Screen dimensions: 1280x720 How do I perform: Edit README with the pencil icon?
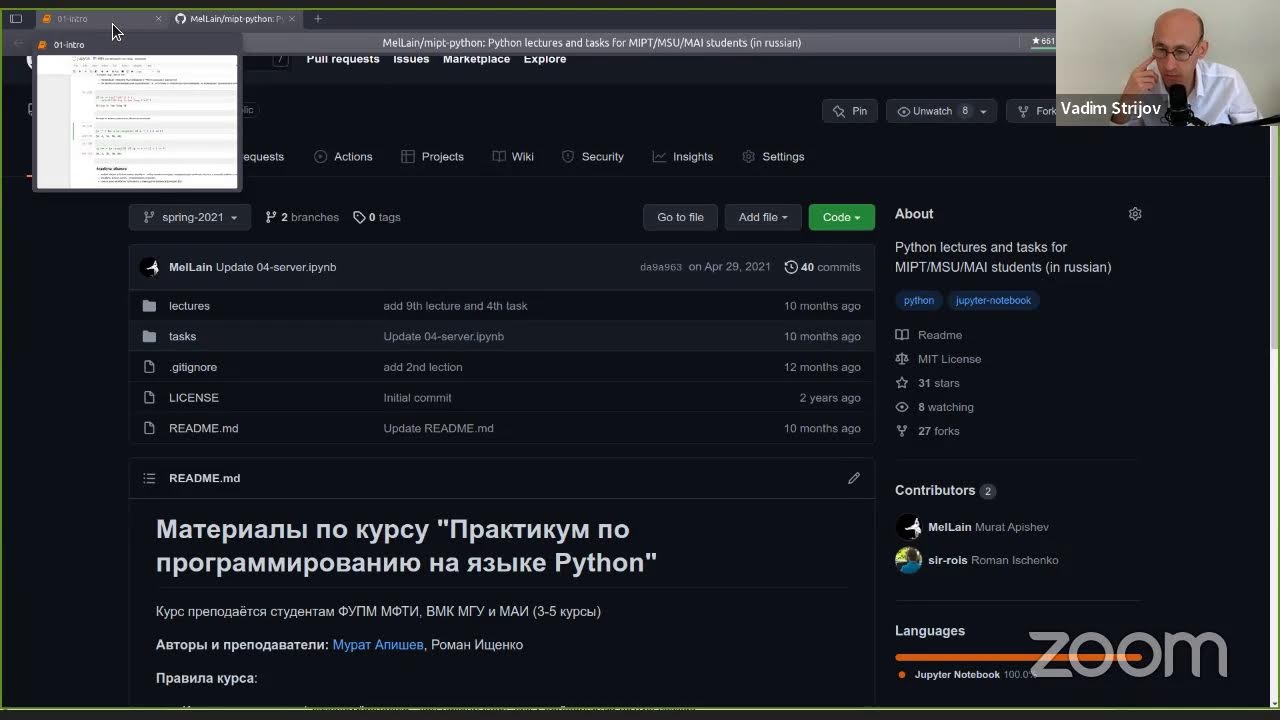pos(854,478)
